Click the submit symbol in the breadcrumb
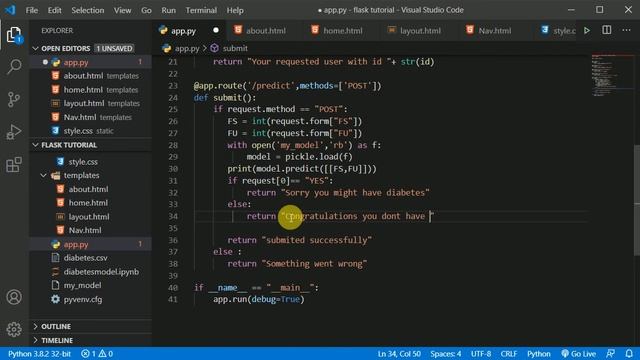This screenshot has width=640, height=360. (x=235, y=48)
